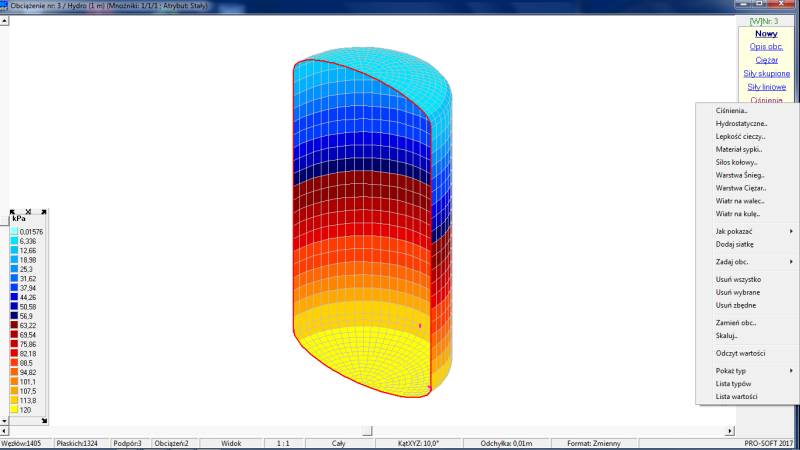This screenshot has height=450, width=800.
Task: Click the top-right arrow icon of the kPa legend
Action: (44, 212)
